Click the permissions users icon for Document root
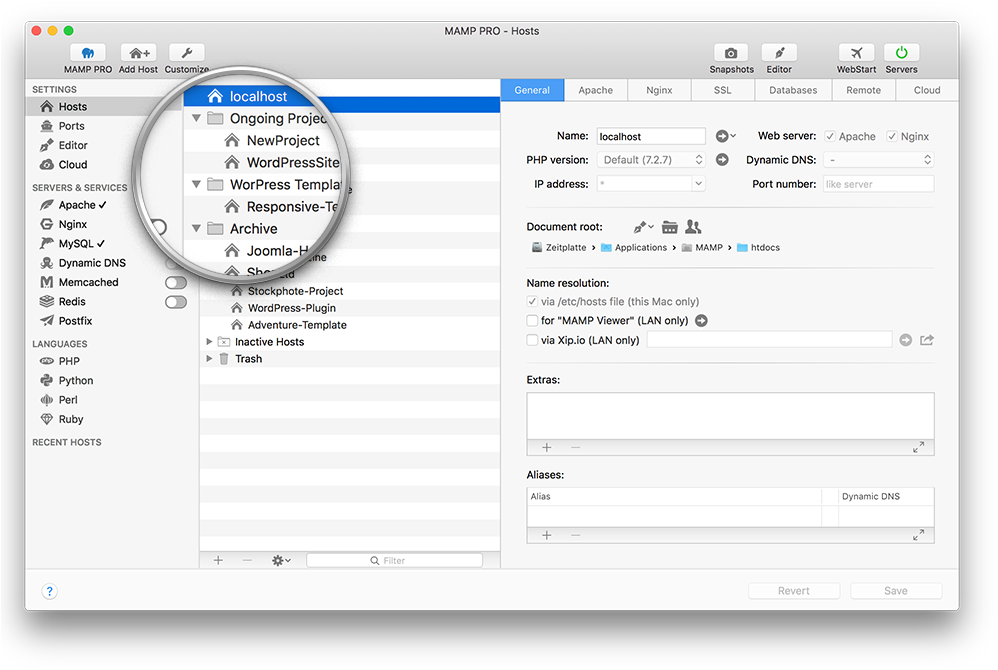 pyautogui.click(x=693, y=227)
